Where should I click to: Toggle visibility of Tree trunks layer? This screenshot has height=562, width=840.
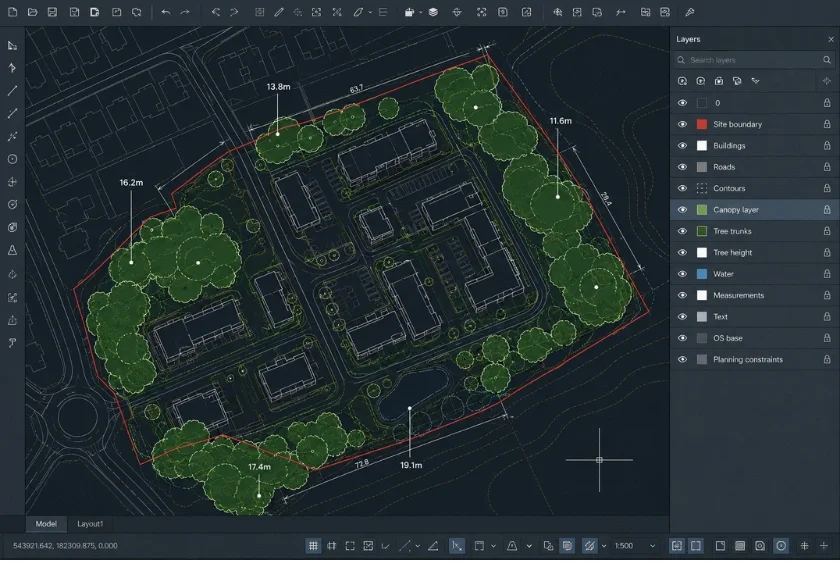[x=682, y=231]
